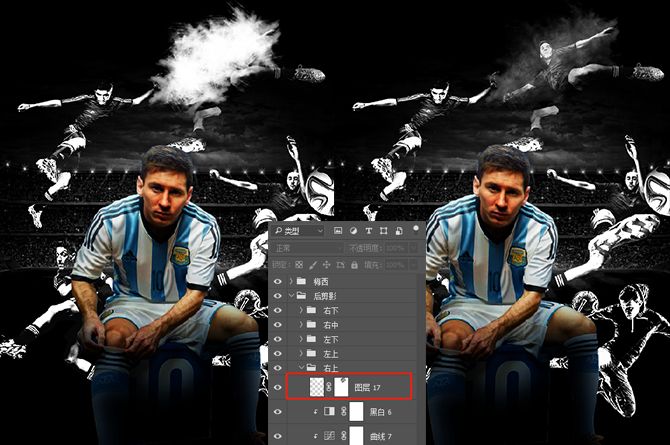The height and width of the screenshot is (445, 670).
Task: Expand the 左下 group
Action: pyautogui.click(x=301, y=339)
